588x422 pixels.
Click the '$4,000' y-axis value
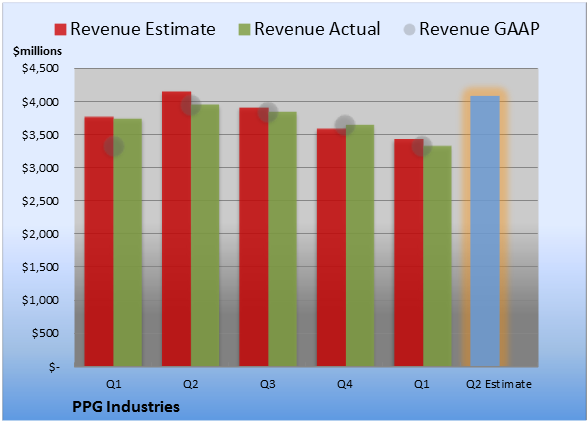[x=40, y=102]
